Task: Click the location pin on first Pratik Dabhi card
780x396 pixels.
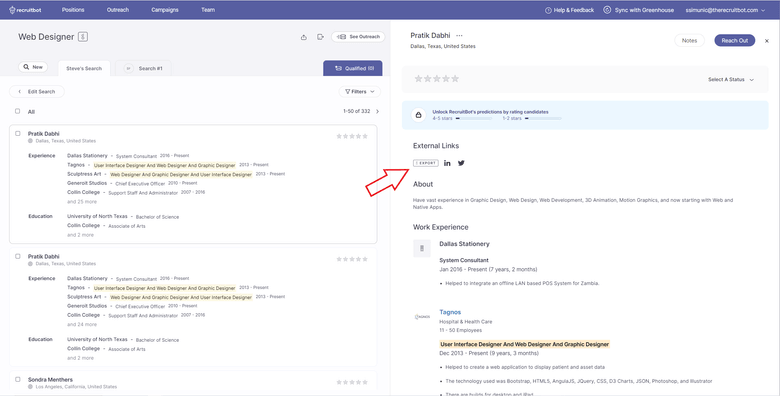Action: tap(30, 141)
